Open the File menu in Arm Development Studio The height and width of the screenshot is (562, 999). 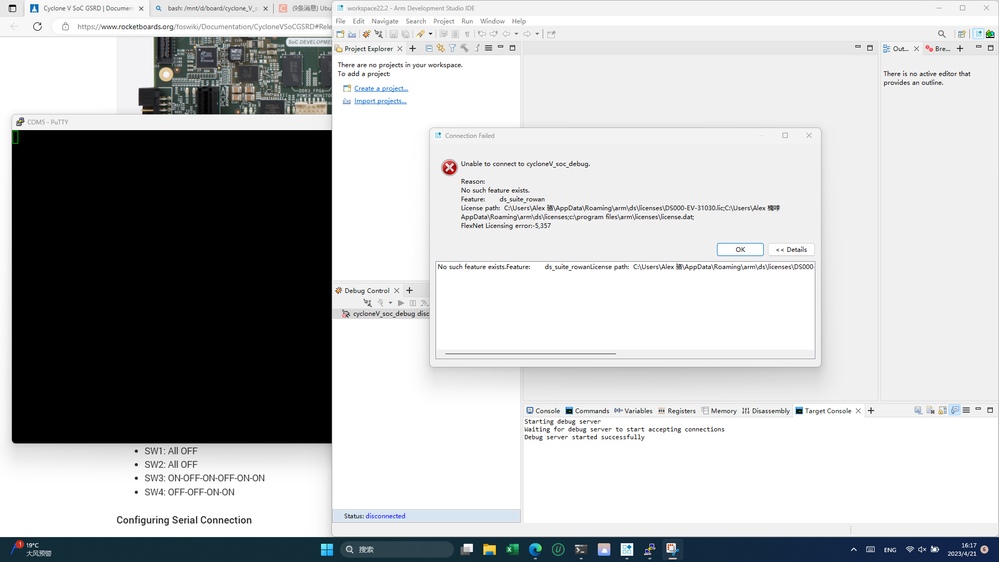(341, 21)
